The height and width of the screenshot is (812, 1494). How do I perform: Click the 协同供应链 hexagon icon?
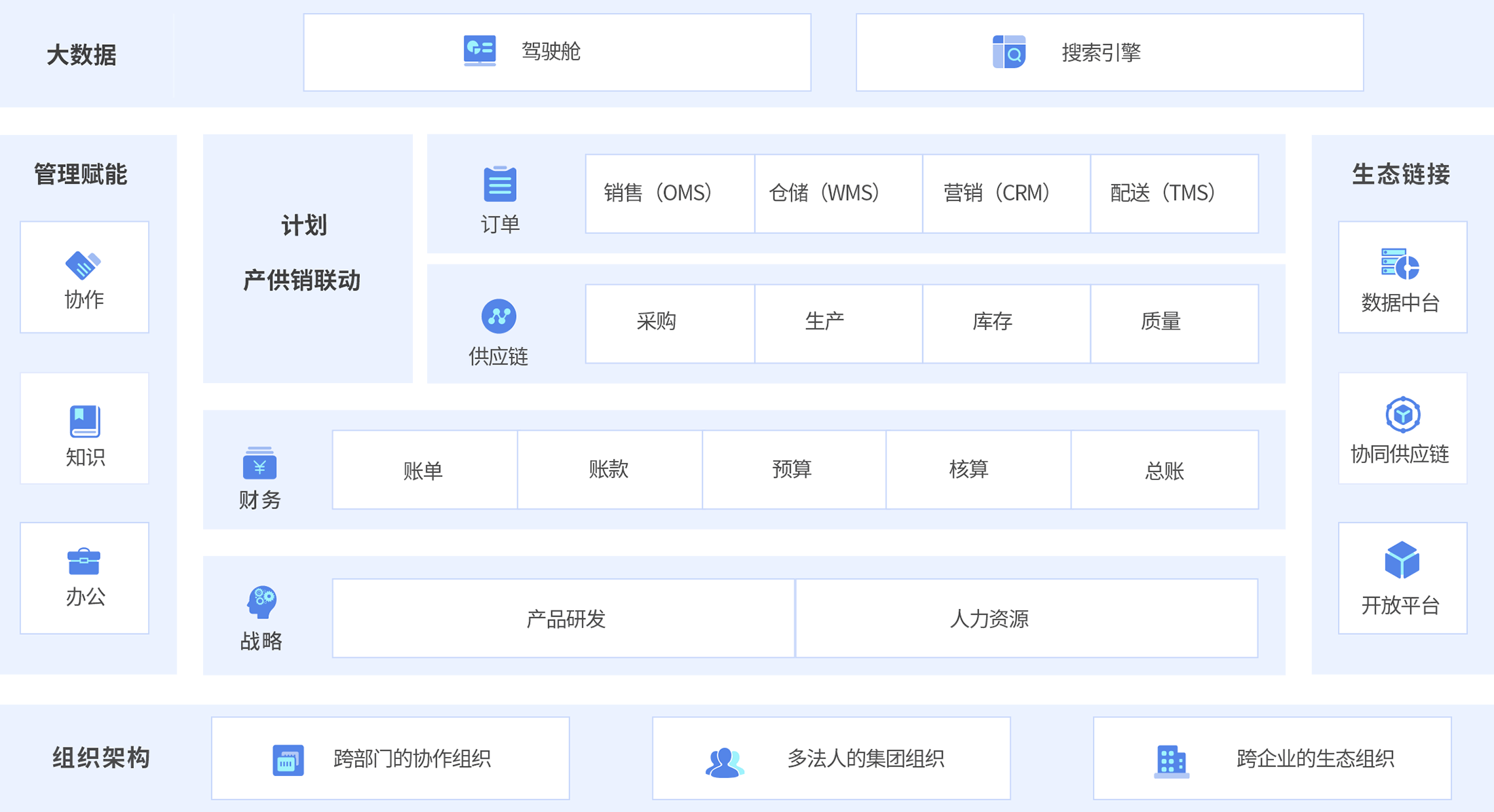[x=1402, y=414]
